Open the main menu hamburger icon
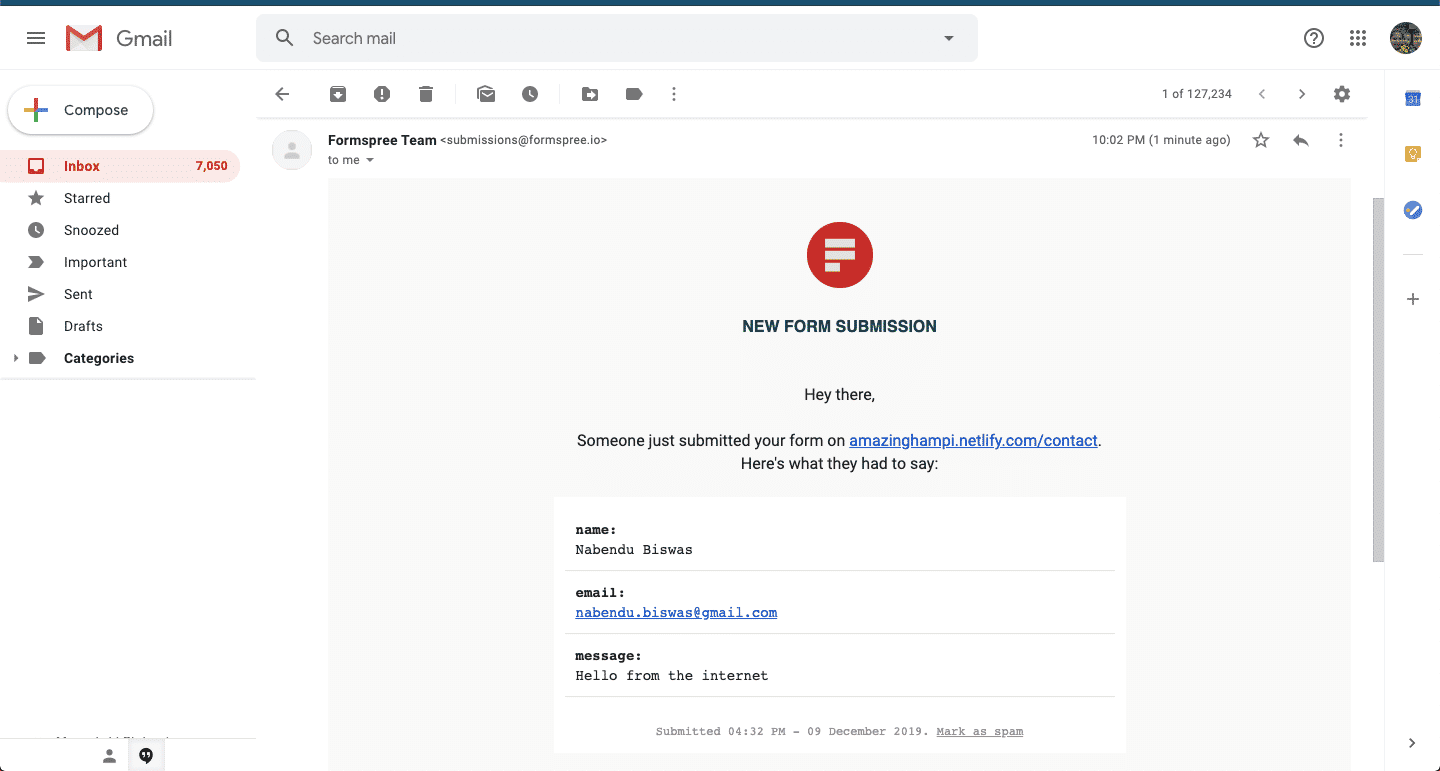 click(x=36, y=38)
